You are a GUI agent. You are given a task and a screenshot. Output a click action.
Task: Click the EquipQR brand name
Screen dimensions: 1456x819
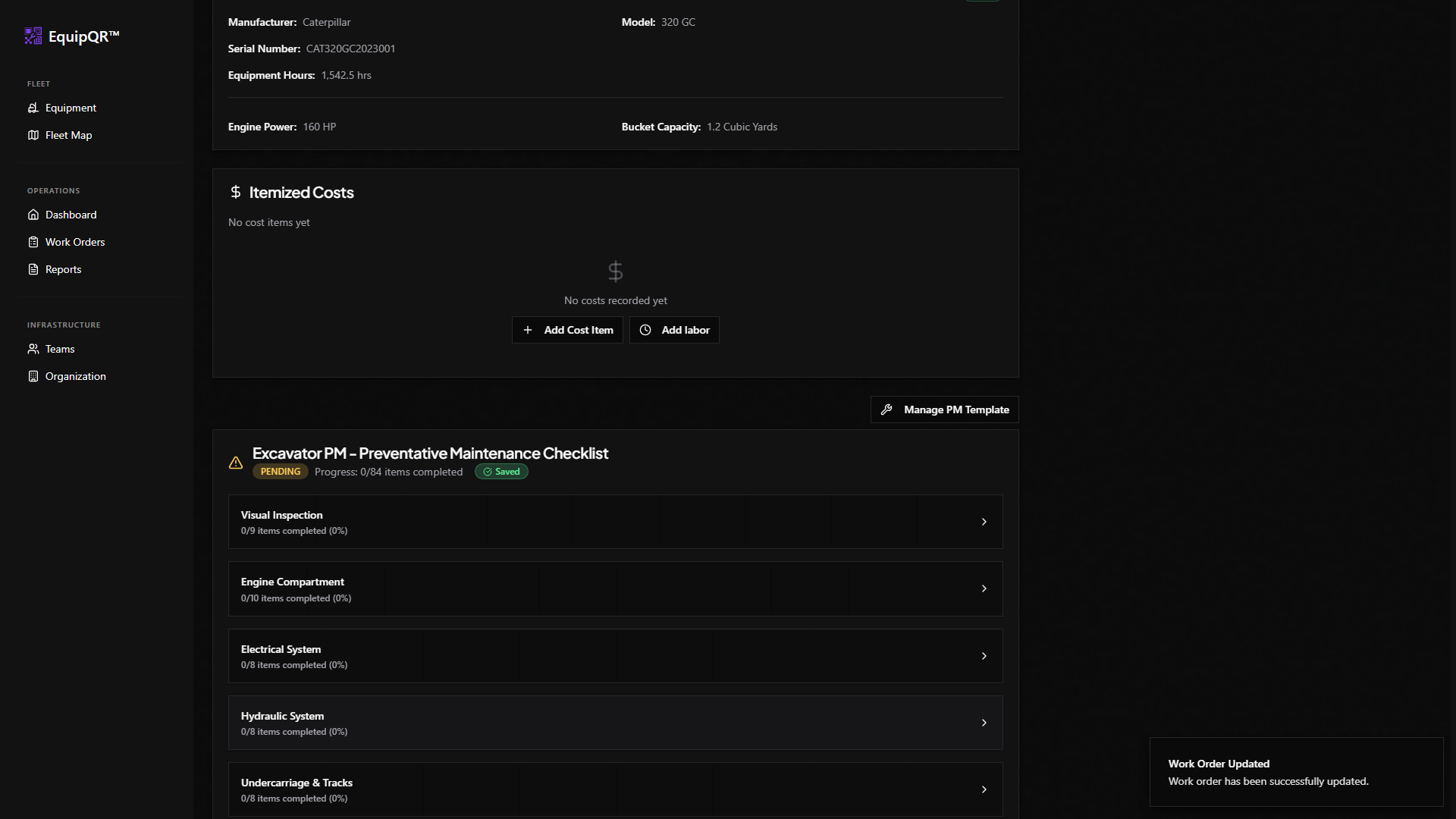(84, 36)
